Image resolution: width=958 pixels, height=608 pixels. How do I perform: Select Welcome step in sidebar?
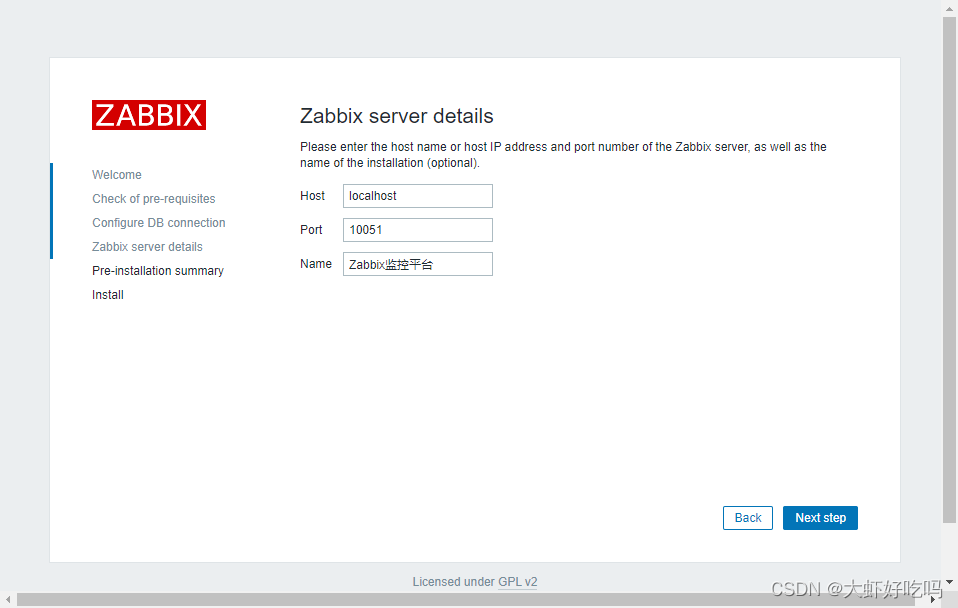pos(117,175)
